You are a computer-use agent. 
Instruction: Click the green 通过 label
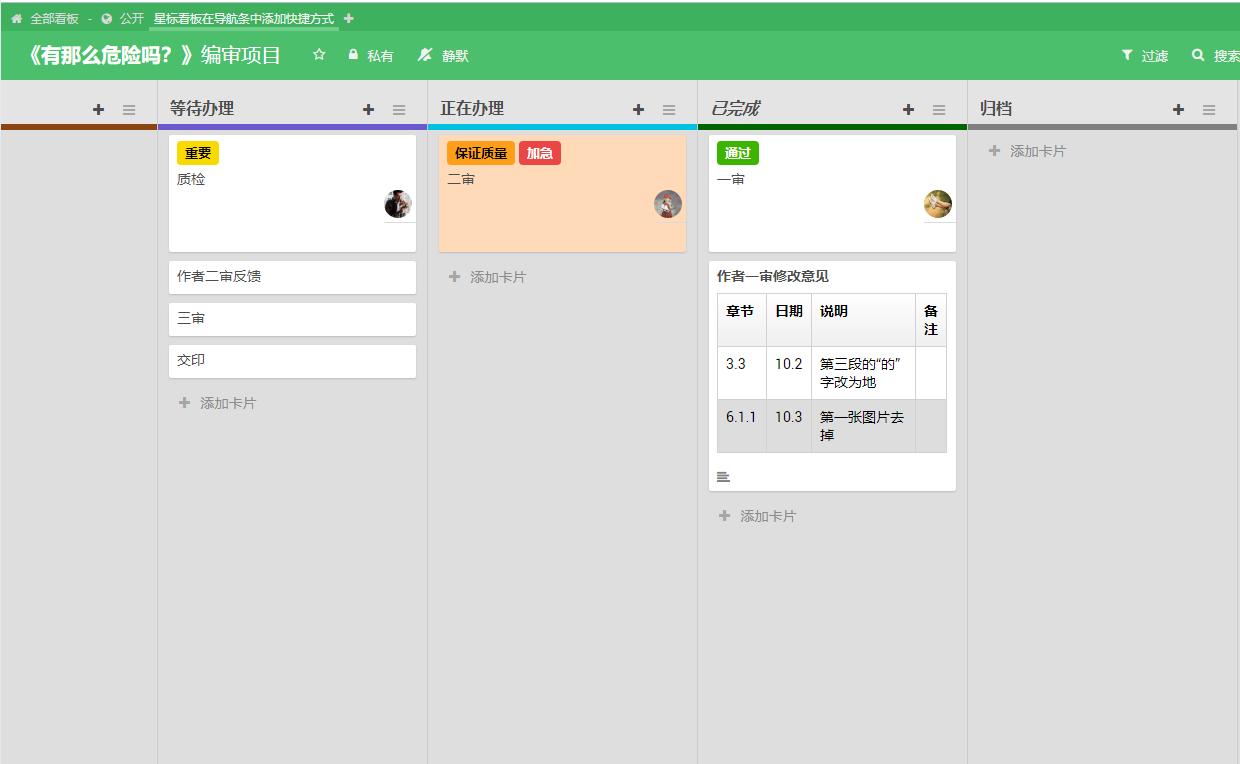click(738, 153)
